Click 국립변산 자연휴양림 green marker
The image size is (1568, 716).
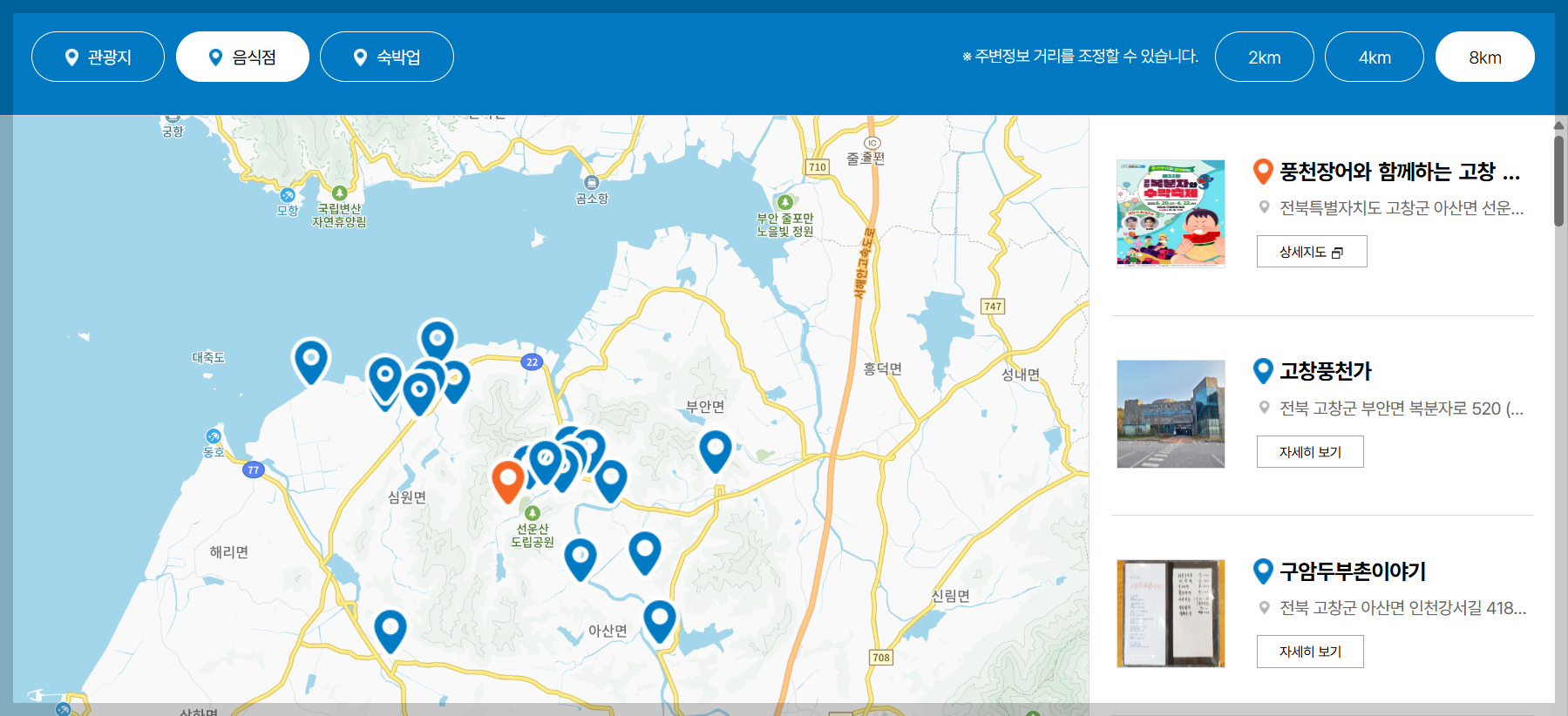[339, 193]
